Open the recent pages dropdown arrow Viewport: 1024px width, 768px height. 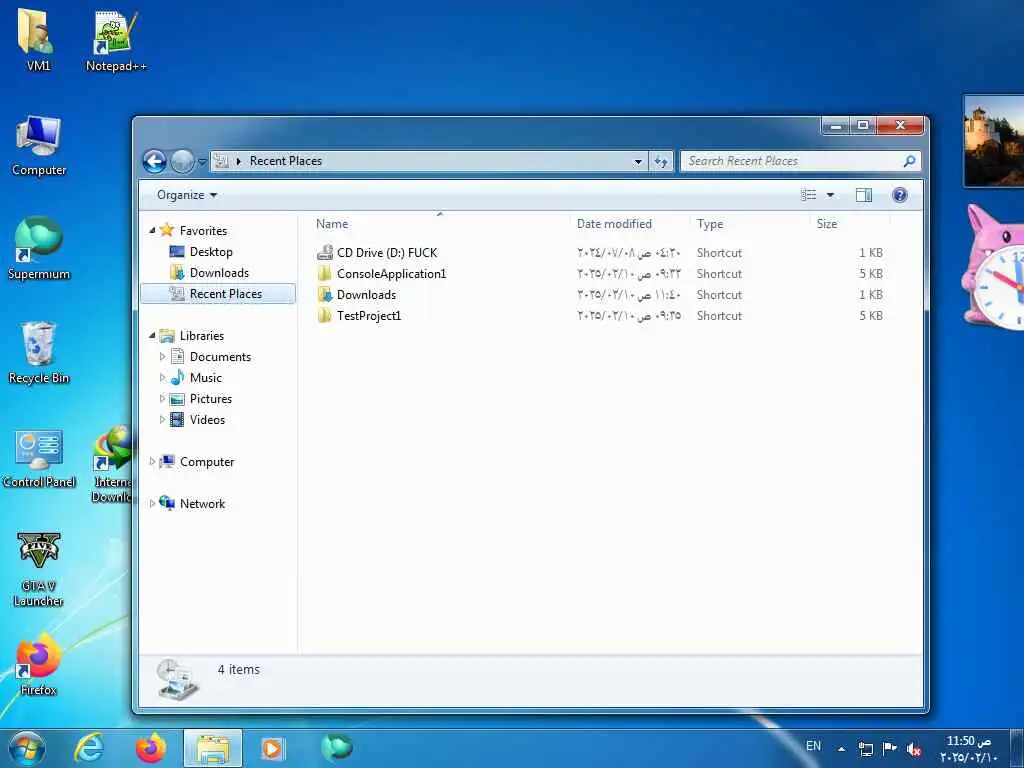[202, 161]
